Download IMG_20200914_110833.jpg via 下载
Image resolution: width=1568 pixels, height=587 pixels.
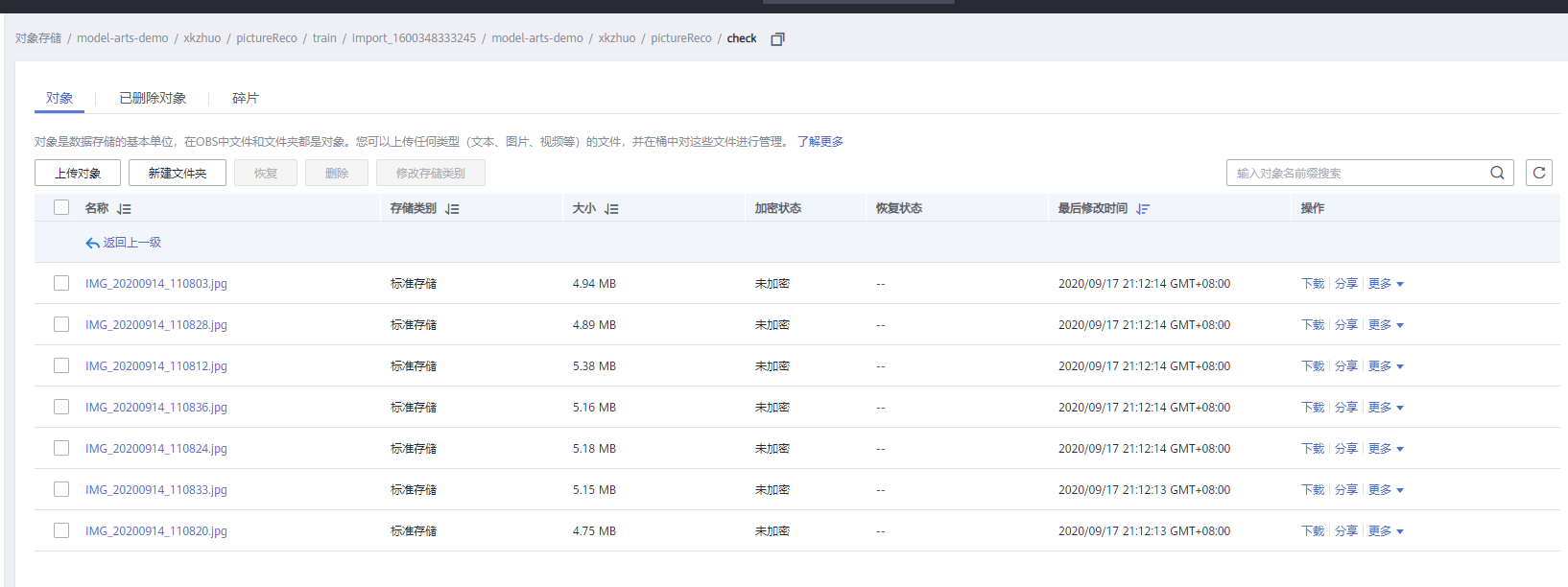click(1313, 490)
